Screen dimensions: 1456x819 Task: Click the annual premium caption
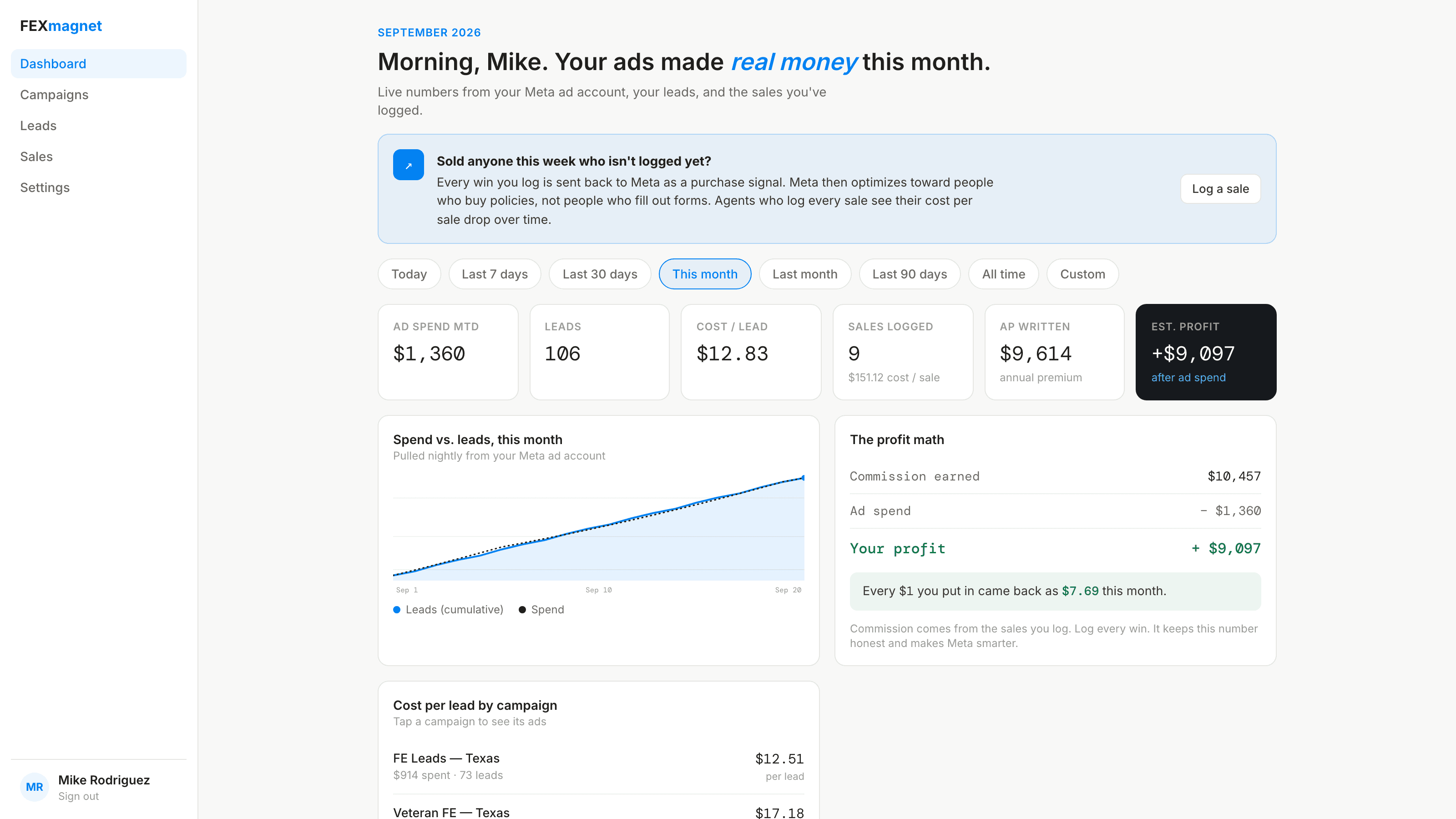coord(1041,378)
